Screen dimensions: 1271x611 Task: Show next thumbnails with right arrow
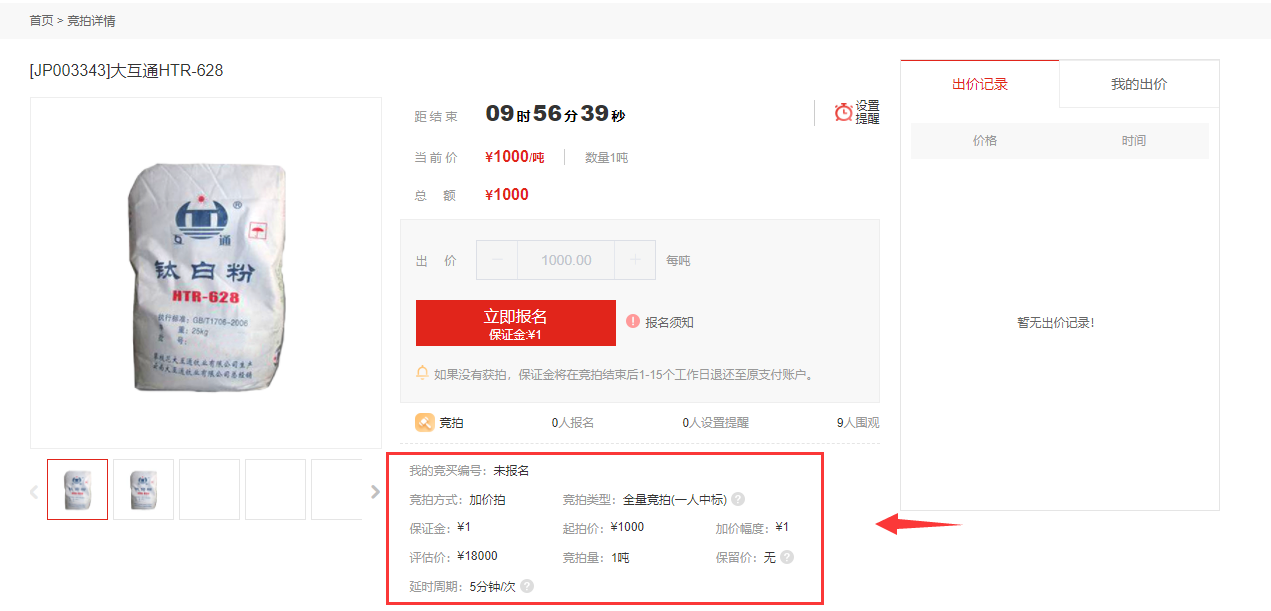tap(375, 491)
